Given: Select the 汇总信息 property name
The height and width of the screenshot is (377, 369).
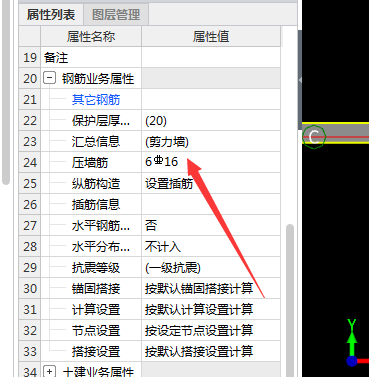Looking at the screenshot, I should (x=96, y=142).
